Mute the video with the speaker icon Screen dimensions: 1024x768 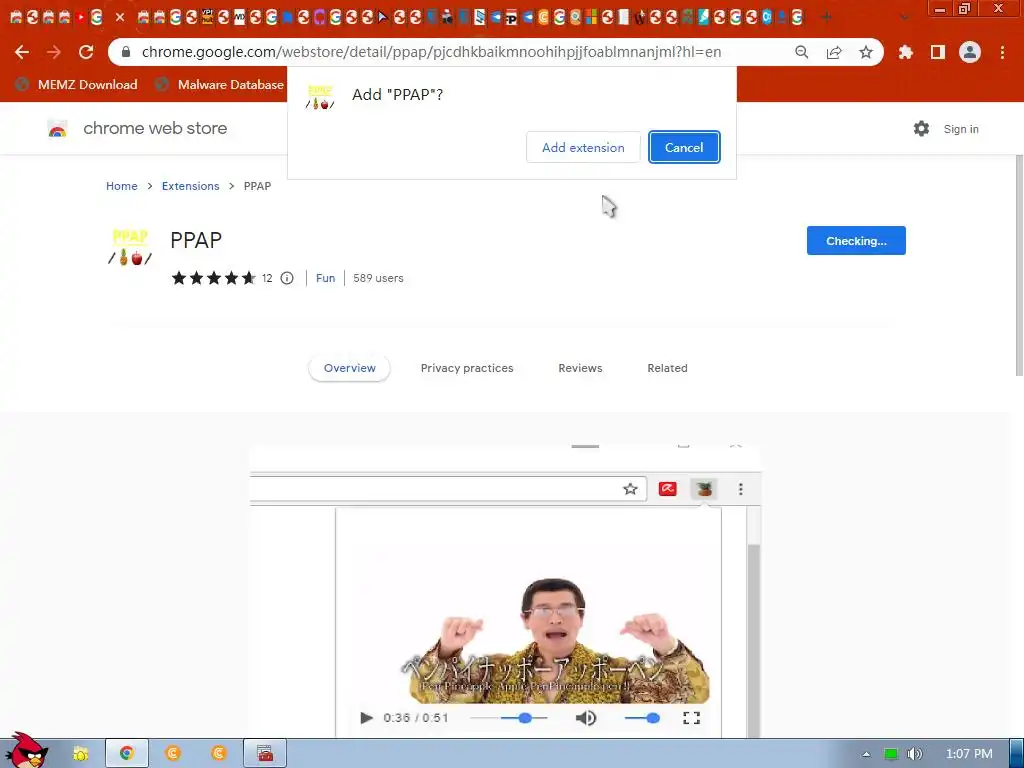pyautogui.click(x=586, y=718)
